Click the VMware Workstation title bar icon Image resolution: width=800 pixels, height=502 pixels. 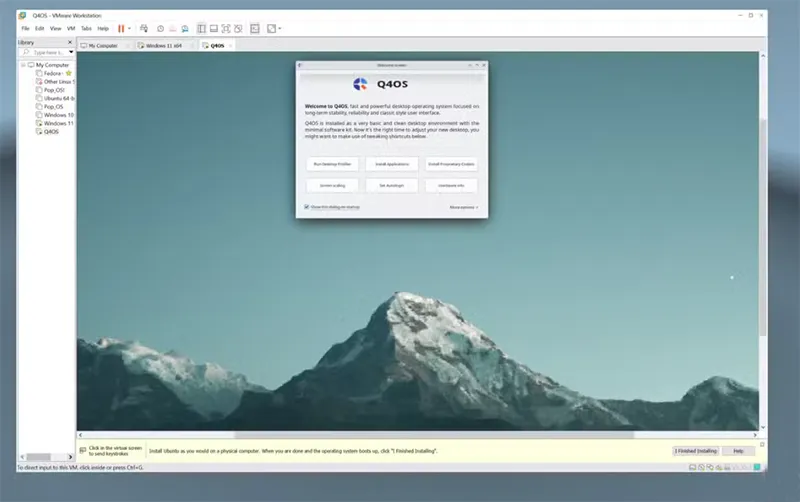click(23, 15)
